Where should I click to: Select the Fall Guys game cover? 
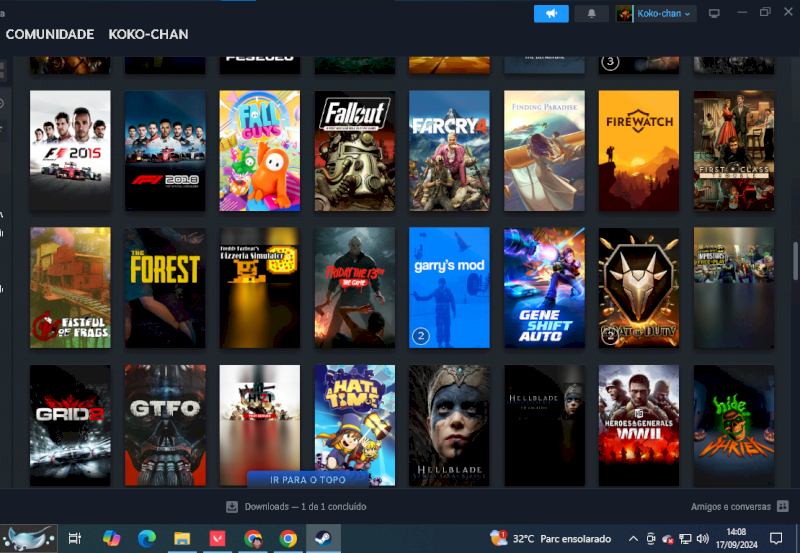click(260, 150)
